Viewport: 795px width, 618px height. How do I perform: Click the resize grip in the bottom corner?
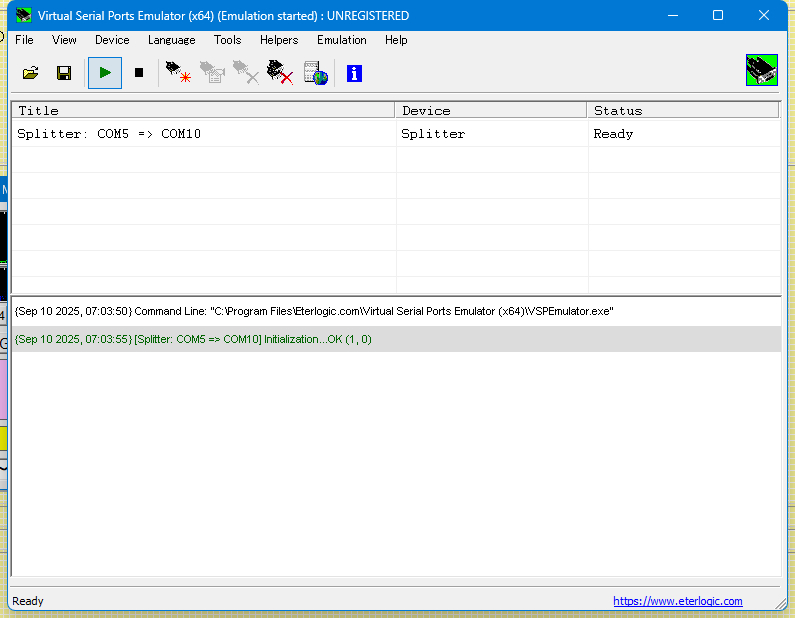[x=781, y=603]
